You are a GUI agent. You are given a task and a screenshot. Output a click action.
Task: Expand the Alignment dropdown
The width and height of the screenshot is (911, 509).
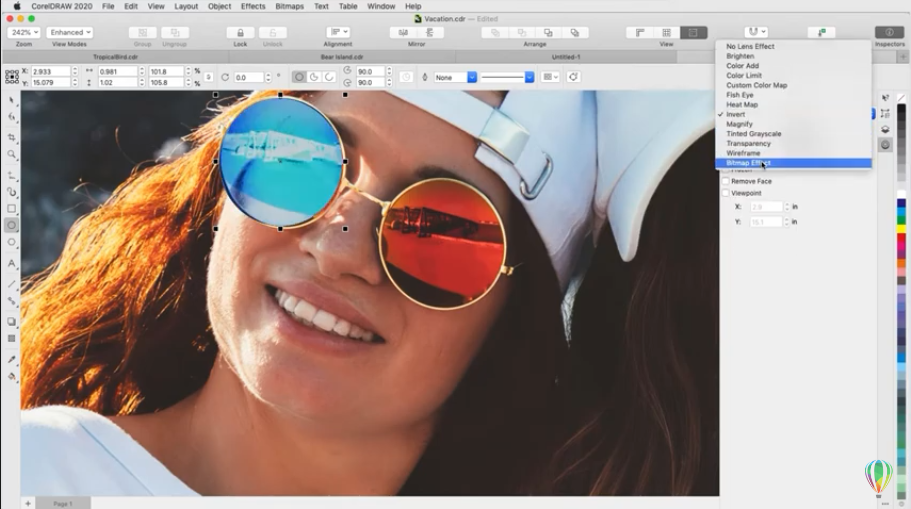[x=338, y=33]
